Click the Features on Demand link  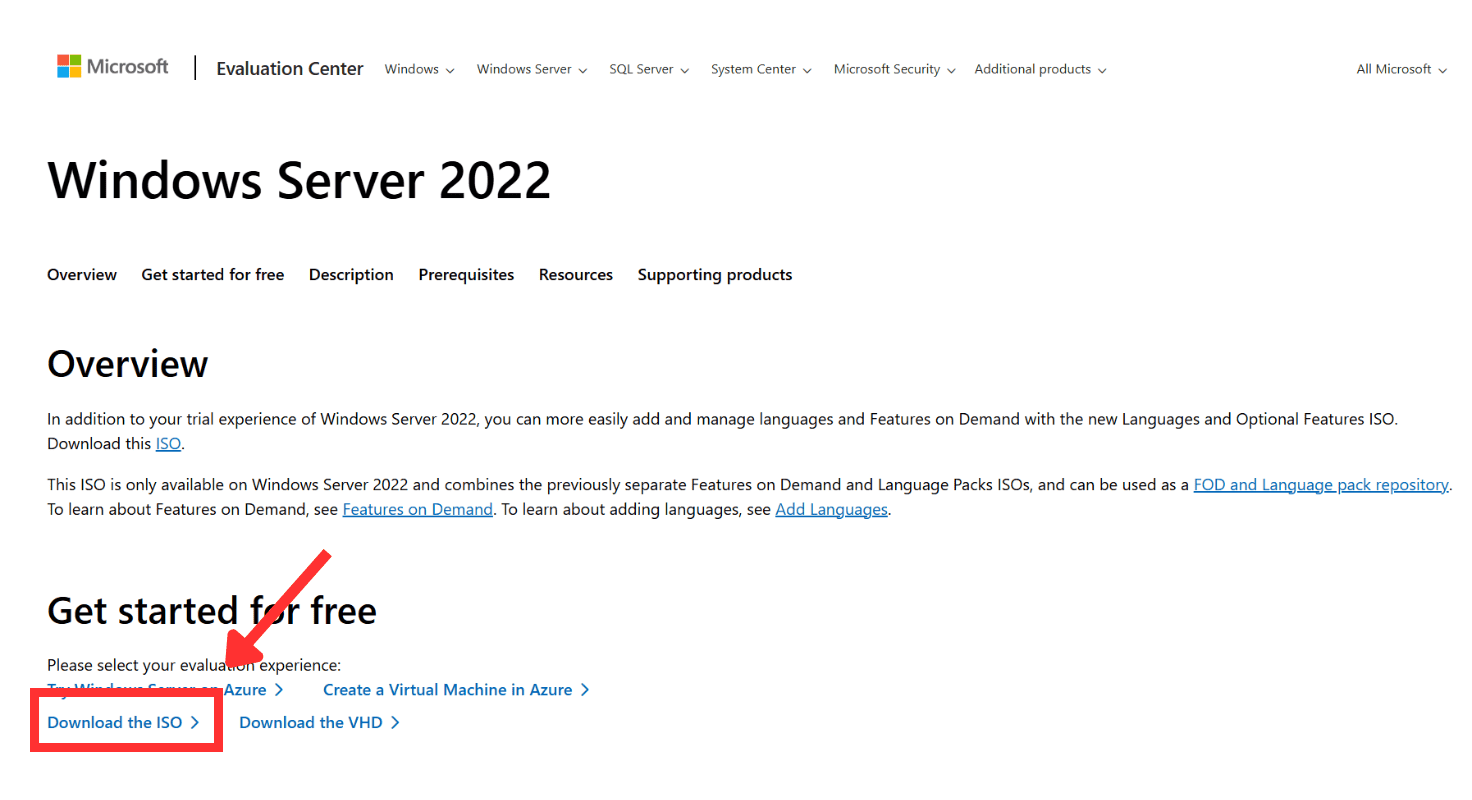point(417,509)
